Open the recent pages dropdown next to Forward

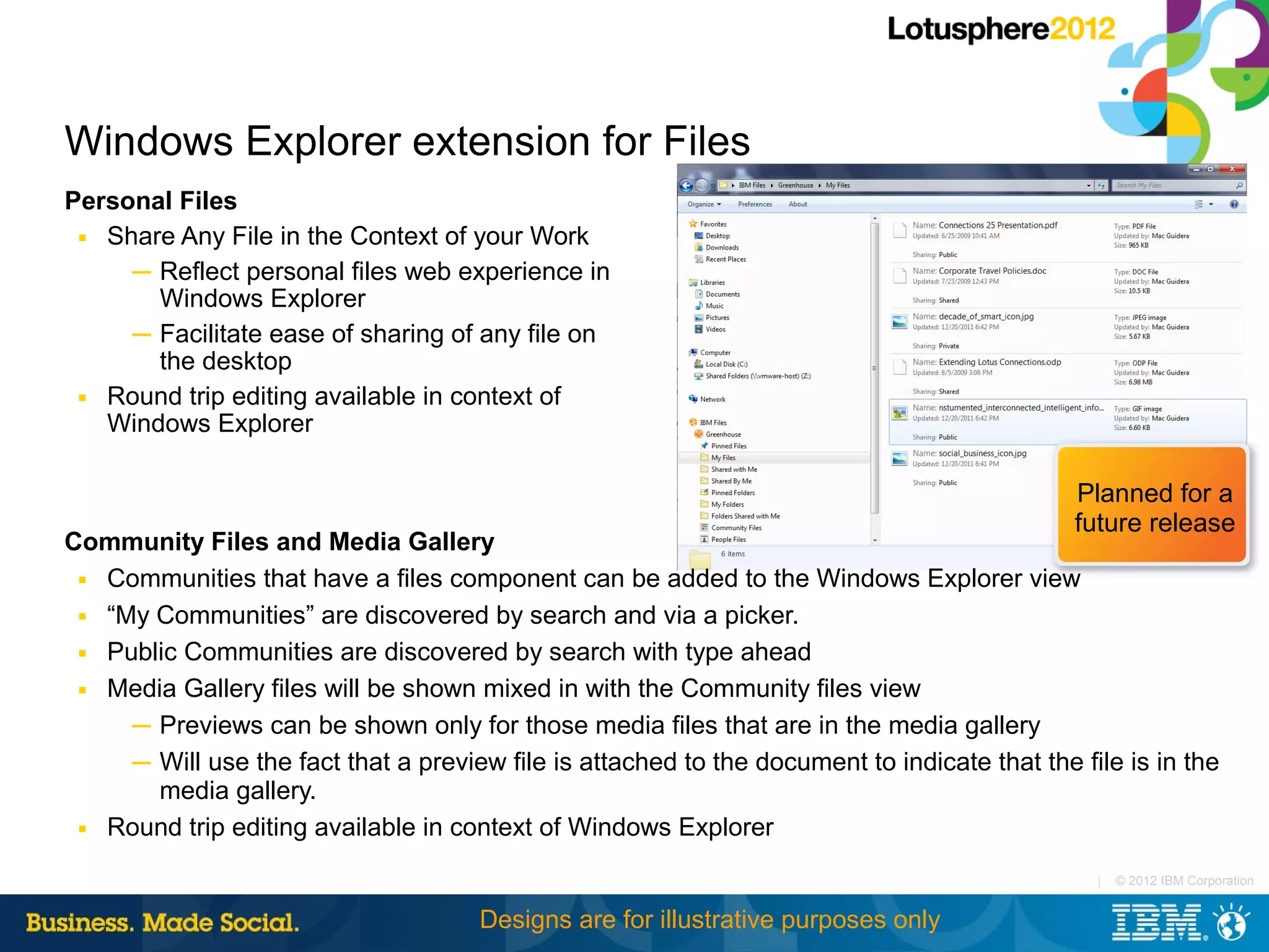click(713, 185)
